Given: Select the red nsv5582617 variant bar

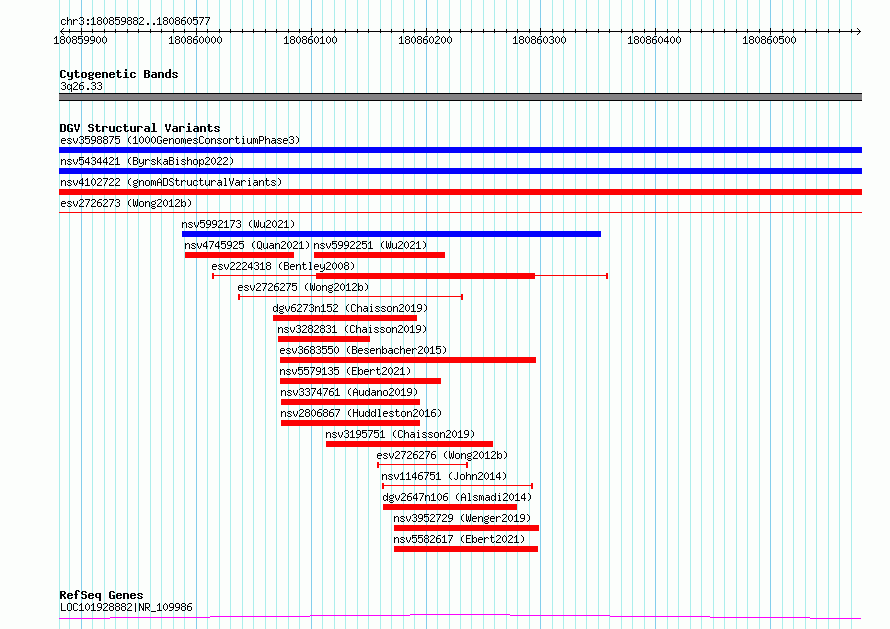Looking at the screenshot, I should click(x=466, y=549).
